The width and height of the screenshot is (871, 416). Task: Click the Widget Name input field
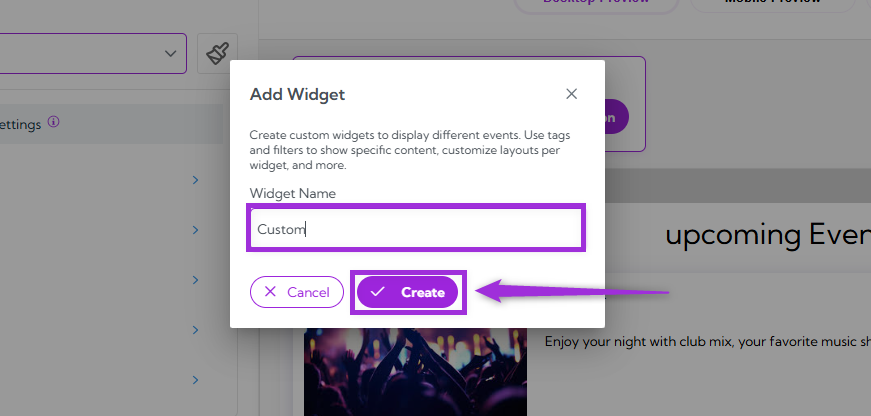tap(416, 228)
